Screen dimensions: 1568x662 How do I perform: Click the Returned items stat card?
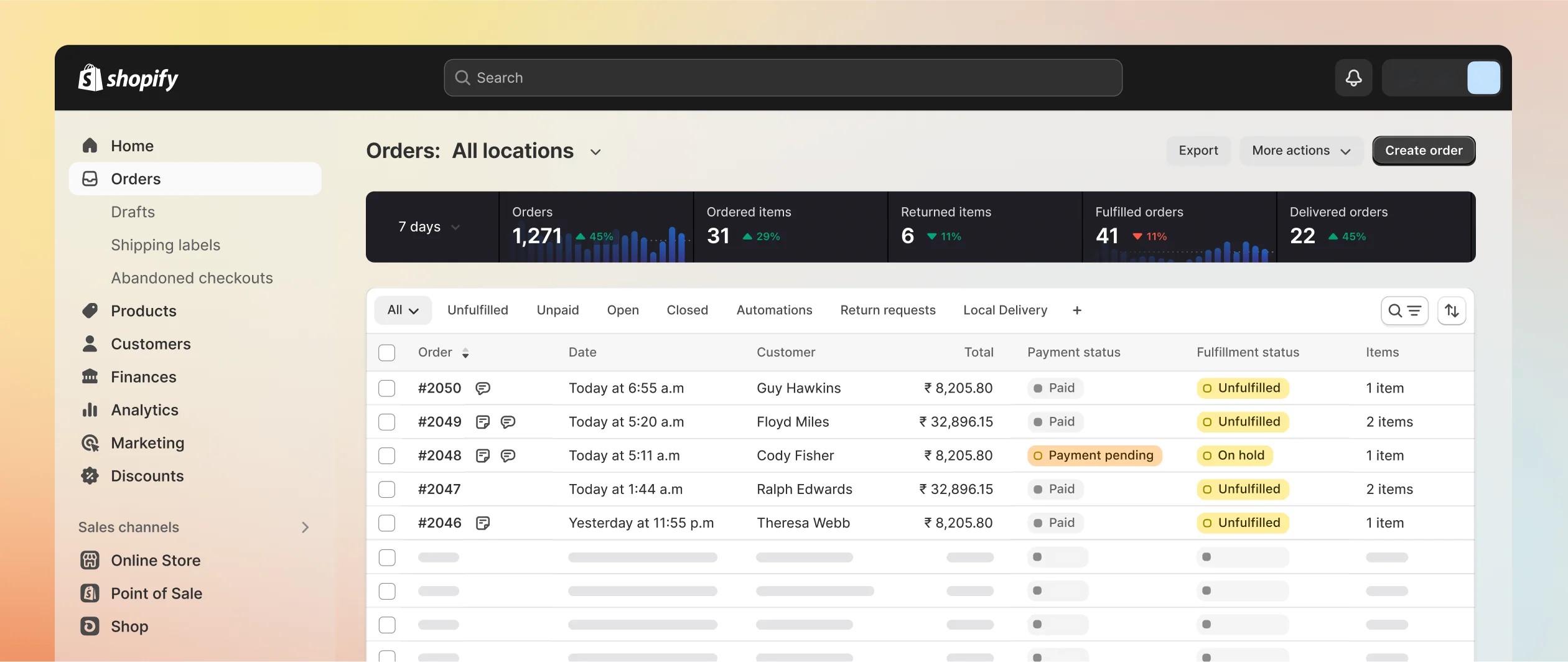point(985,227)
